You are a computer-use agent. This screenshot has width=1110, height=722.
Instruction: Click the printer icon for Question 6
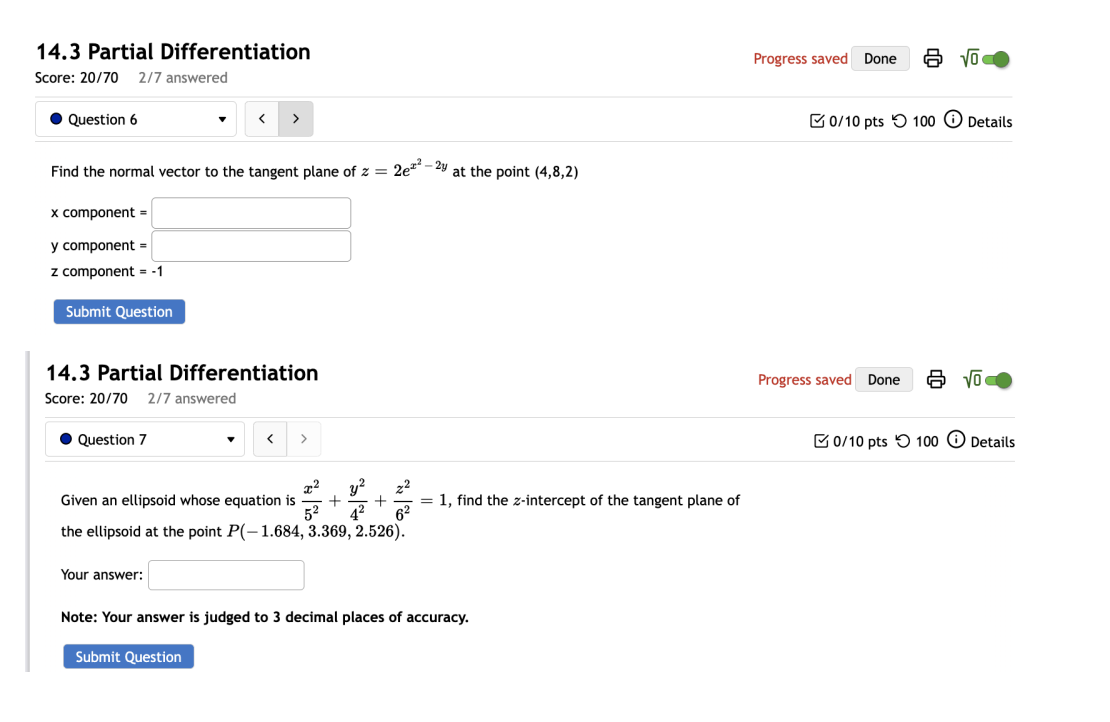[x=933, y=58]
